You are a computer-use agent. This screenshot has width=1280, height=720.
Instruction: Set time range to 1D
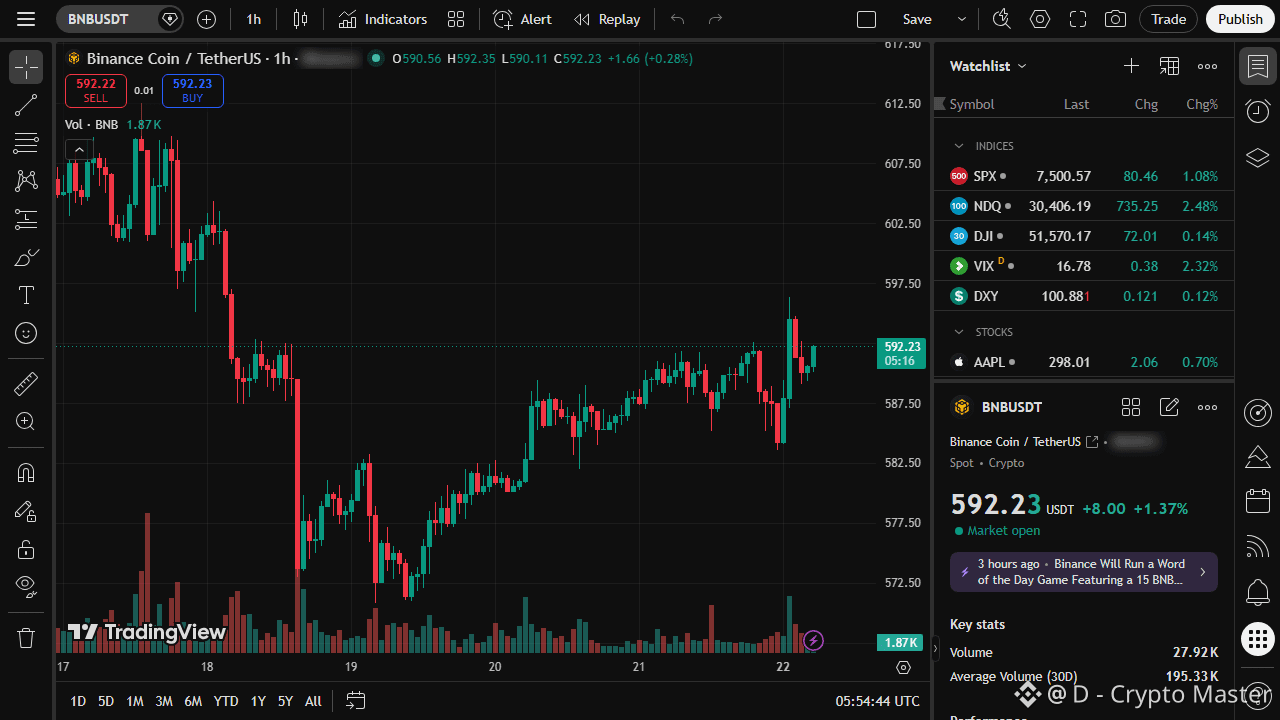coord(78,701)
